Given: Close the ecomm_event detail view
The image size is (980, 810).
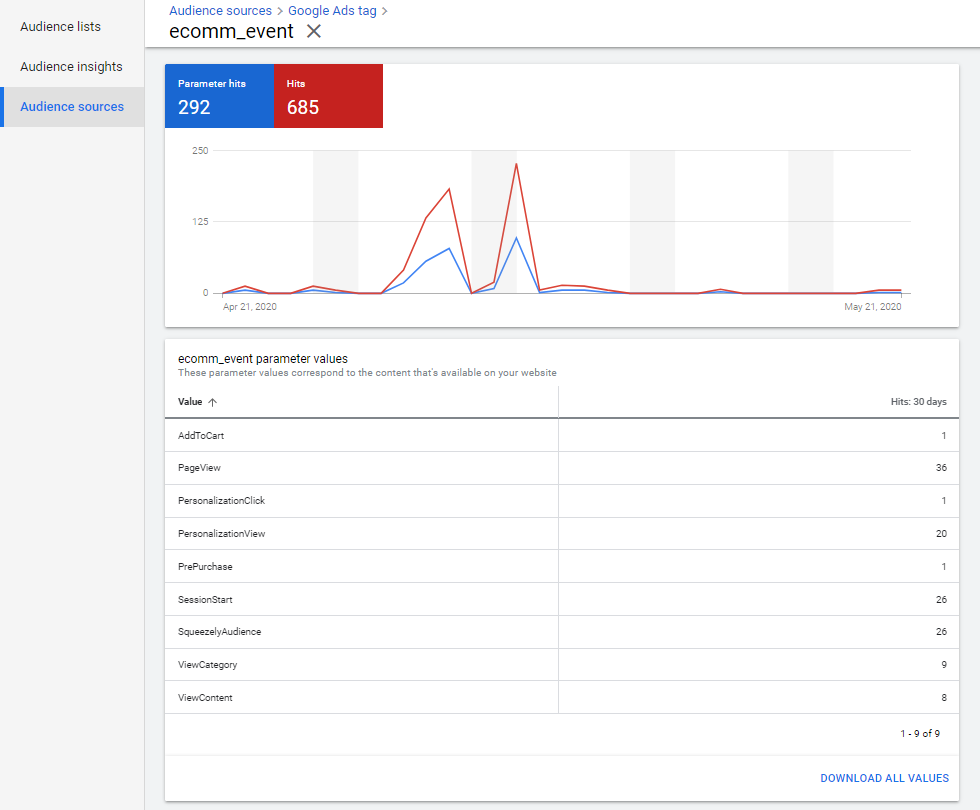Looking at the screenshot, I should 314,31.
